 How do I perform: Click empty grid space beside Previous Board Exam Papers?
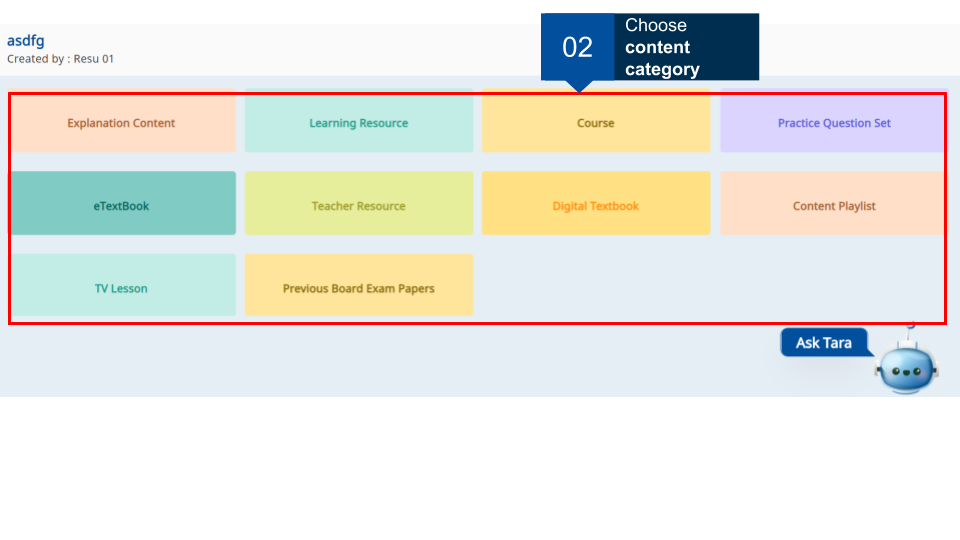700,288
